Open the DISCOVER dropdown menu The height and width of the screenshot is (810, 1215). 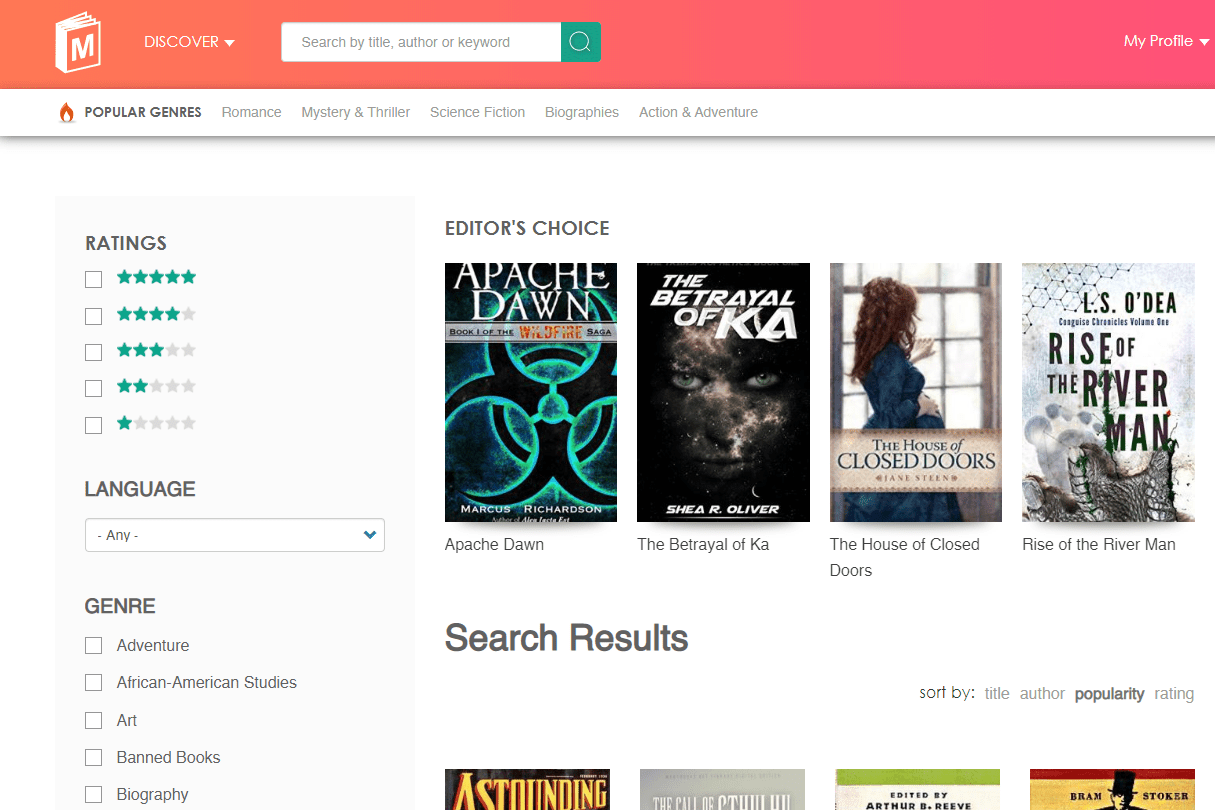tap(189, 41)
